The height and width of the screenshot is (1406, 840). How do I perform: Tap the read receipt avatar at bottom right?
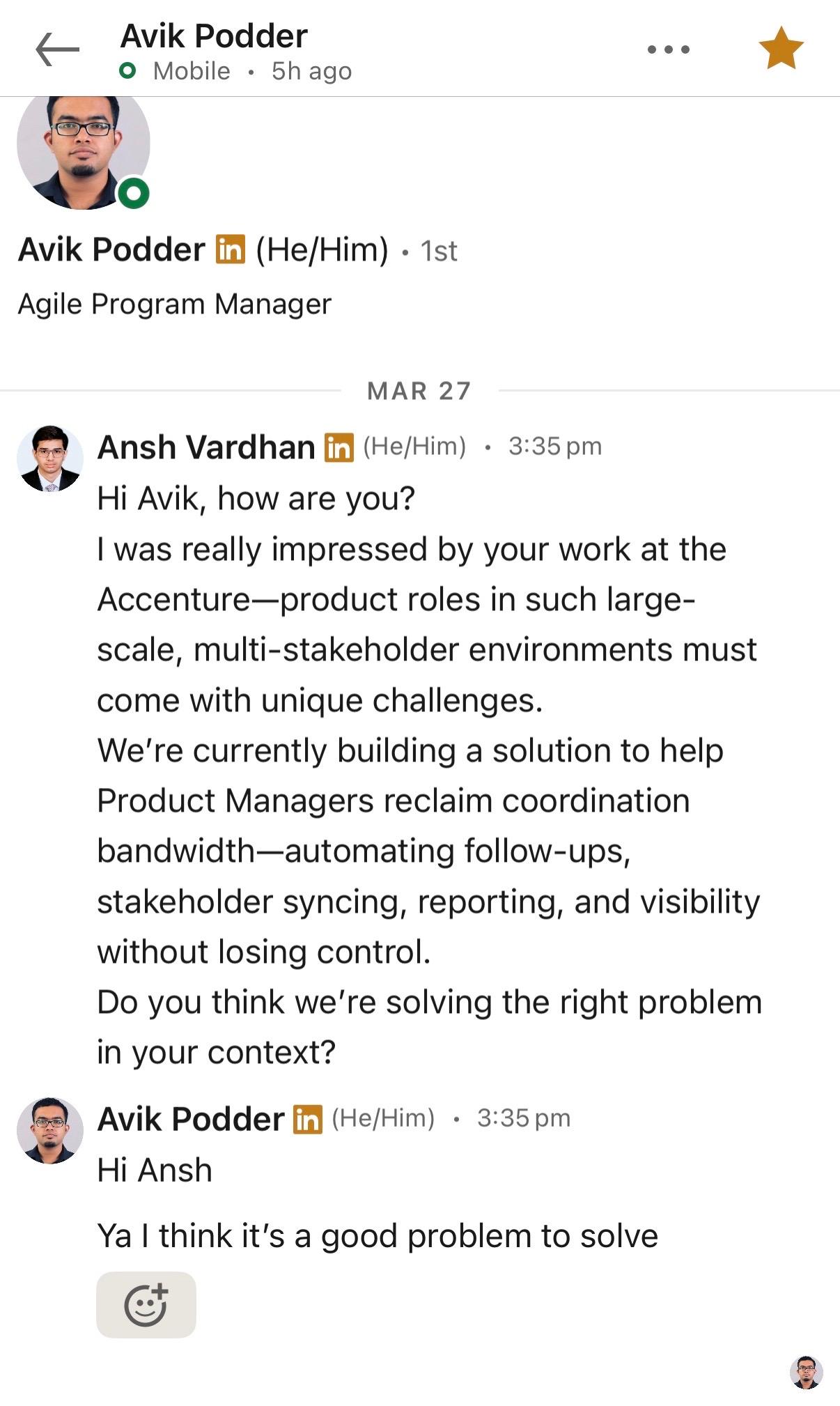coord(806,1373)
